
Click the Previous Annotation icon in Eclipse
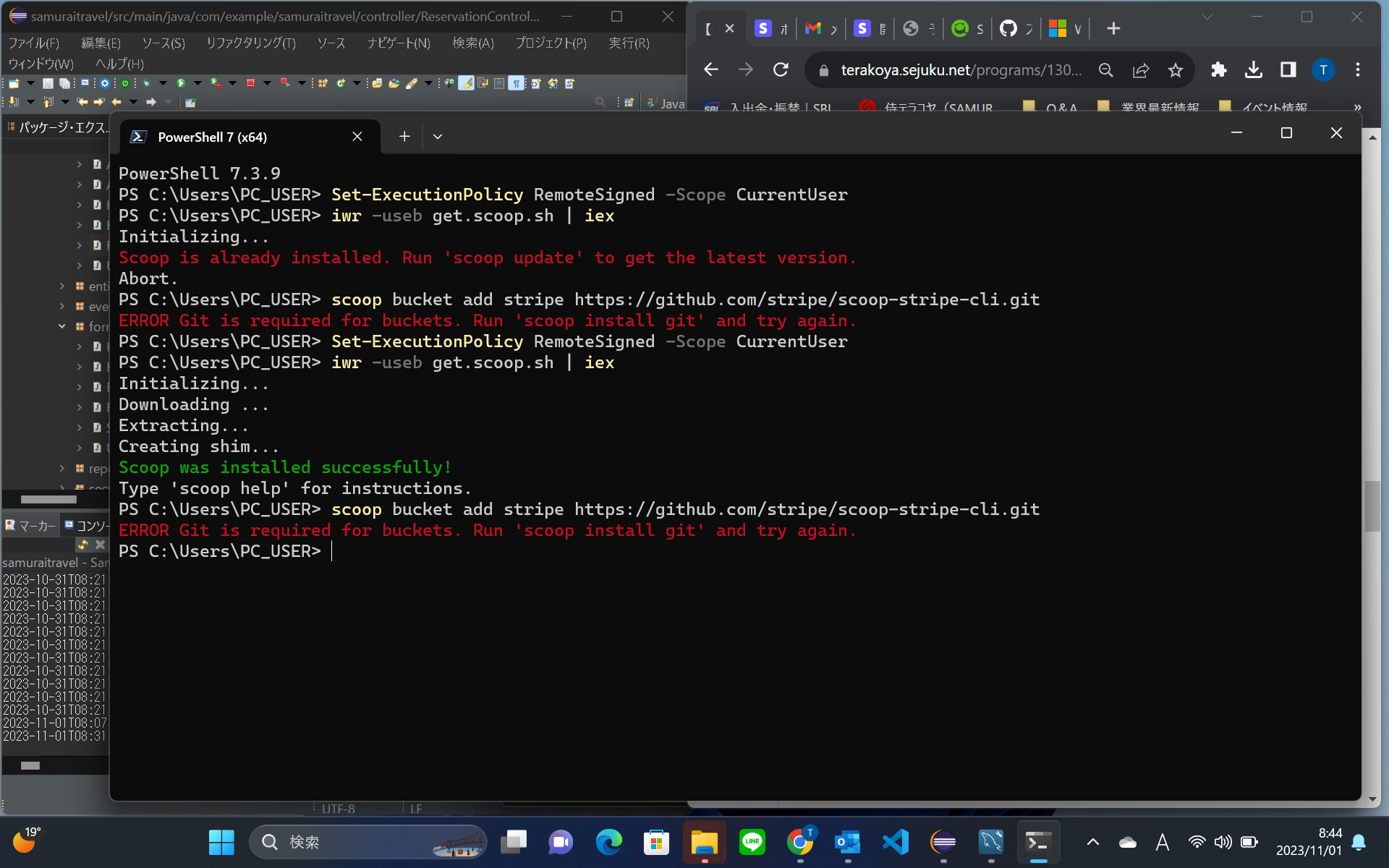coord(48,102)
